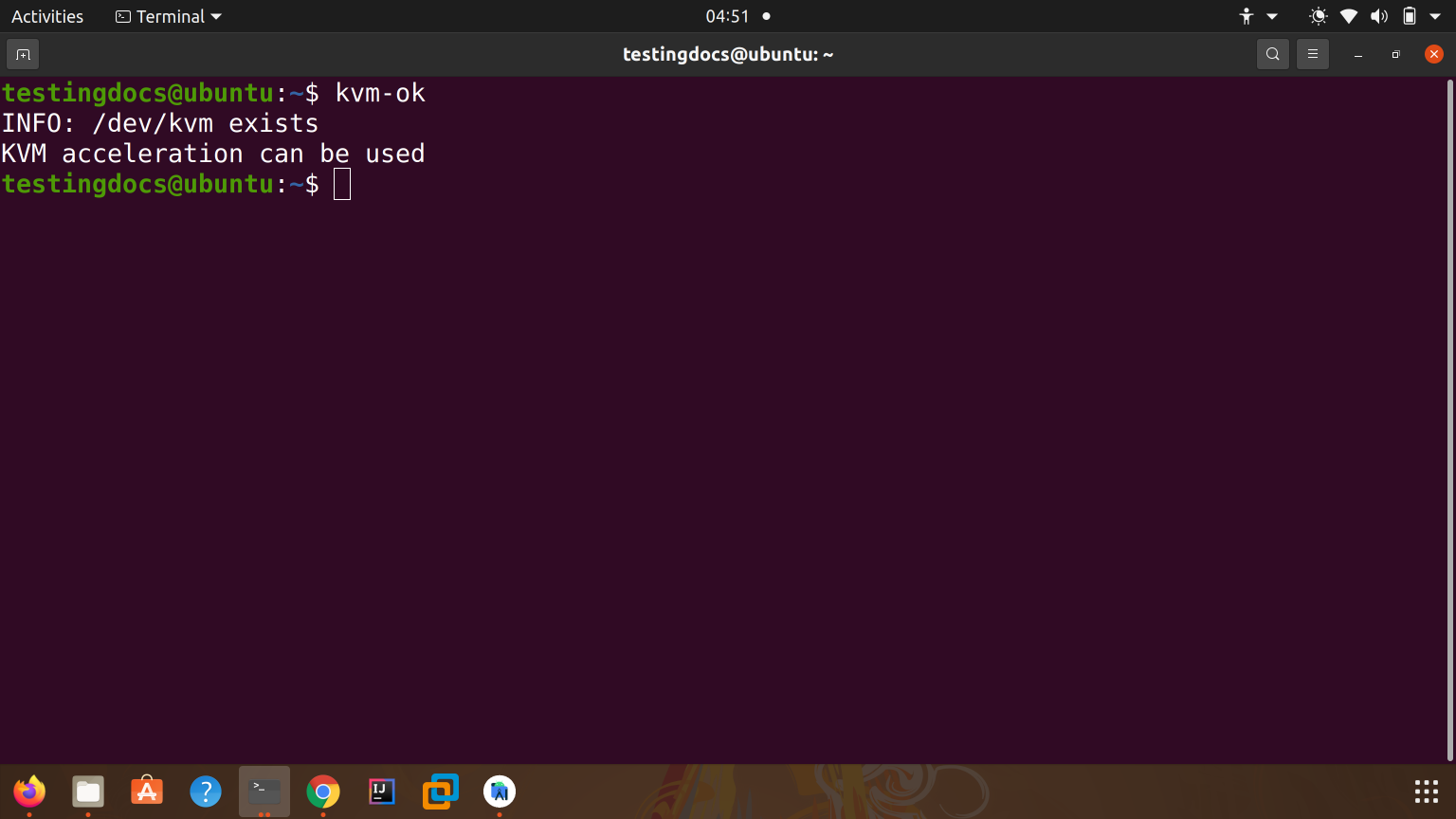1456x819 pixels.
Task: Open the Files manager in dock
Action: point(88,791)
